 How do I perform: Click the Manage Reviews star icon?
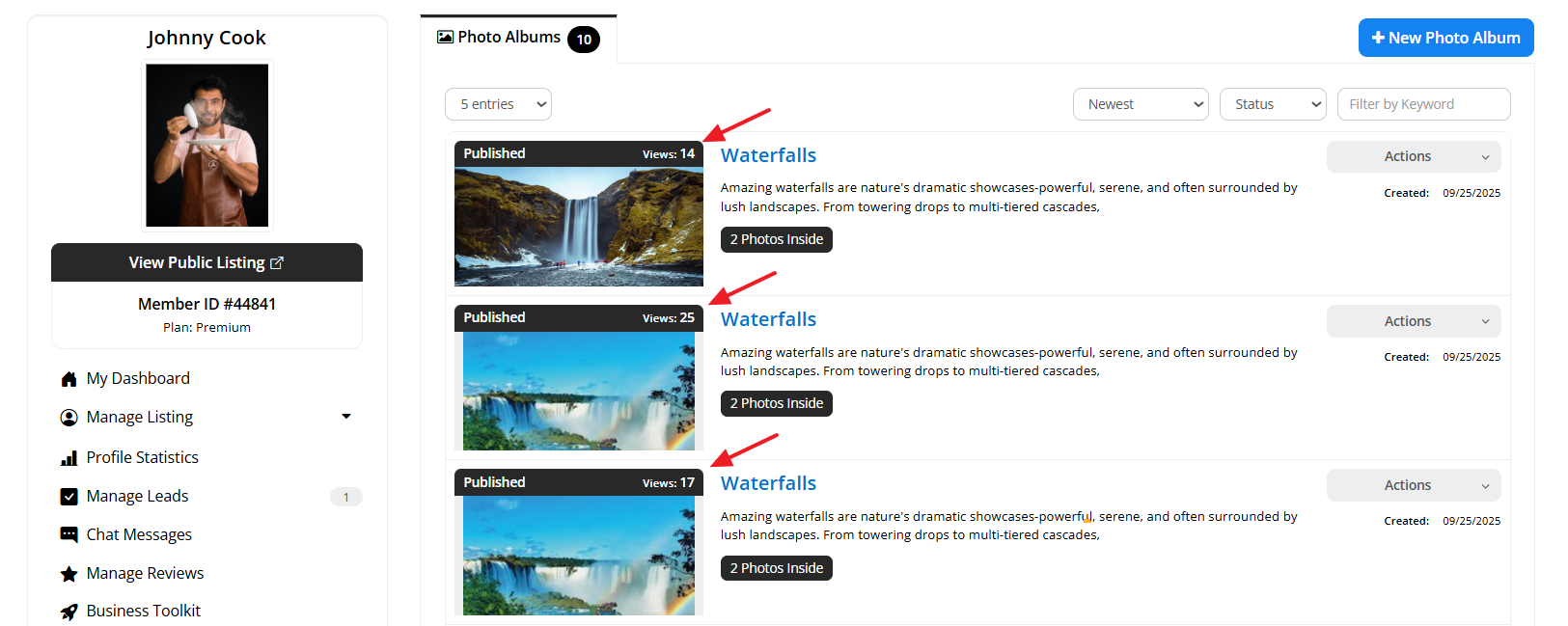[x=69, y=574]
